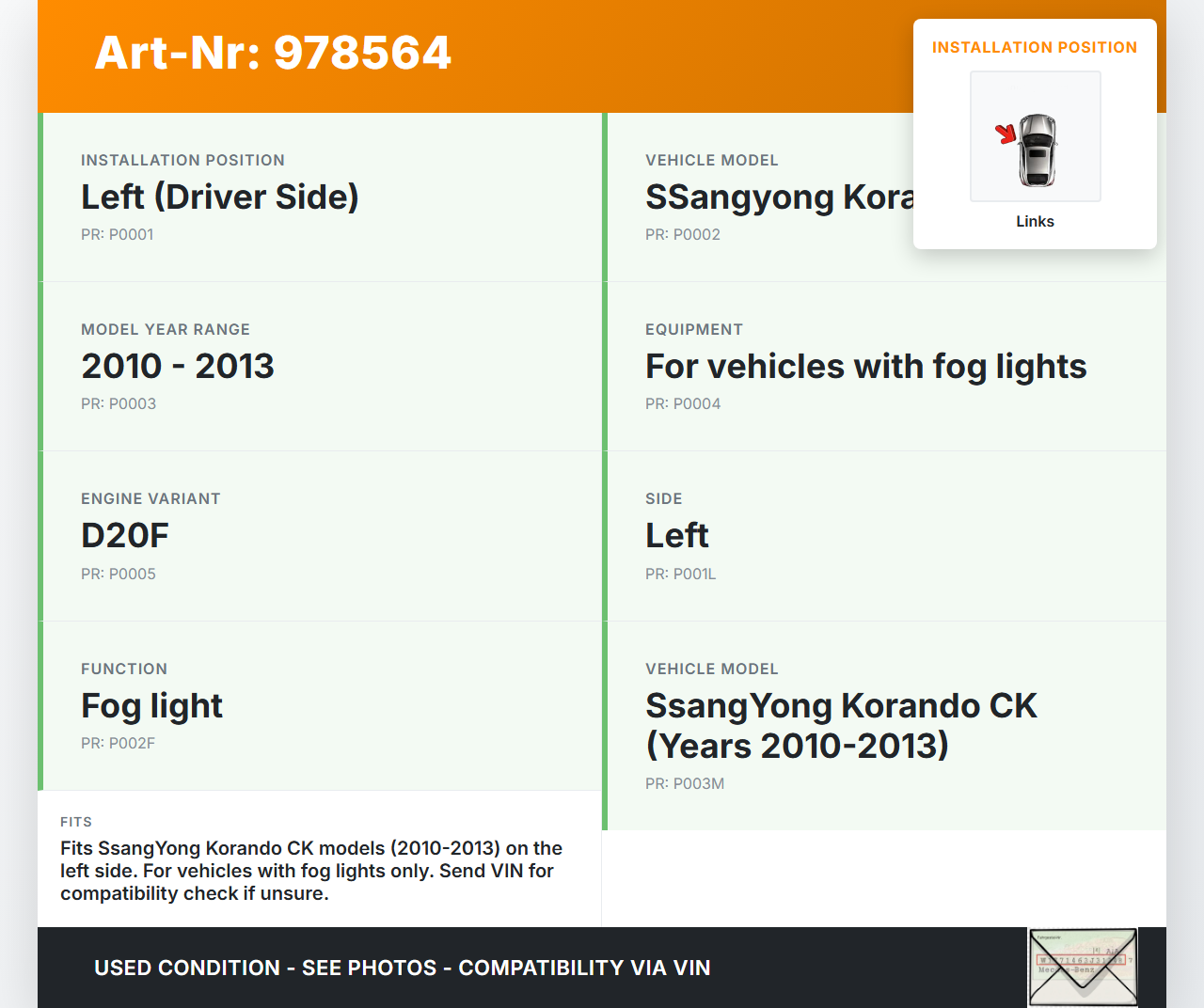Click the "PR: P002F" code

119,743
